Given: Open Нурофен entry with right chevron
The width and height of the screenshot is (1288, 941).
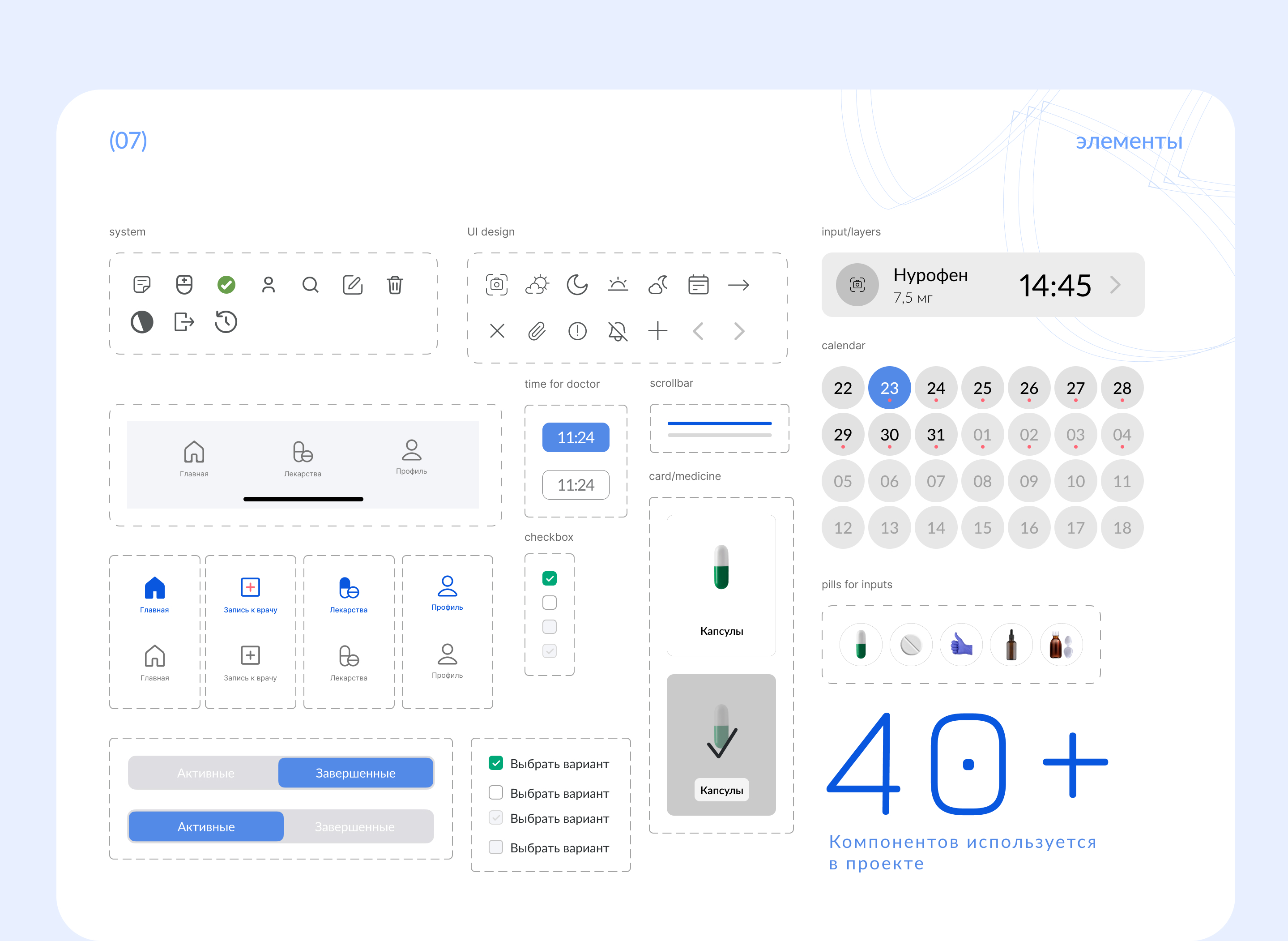Looking at the screenshot, I should point(1115,285).
